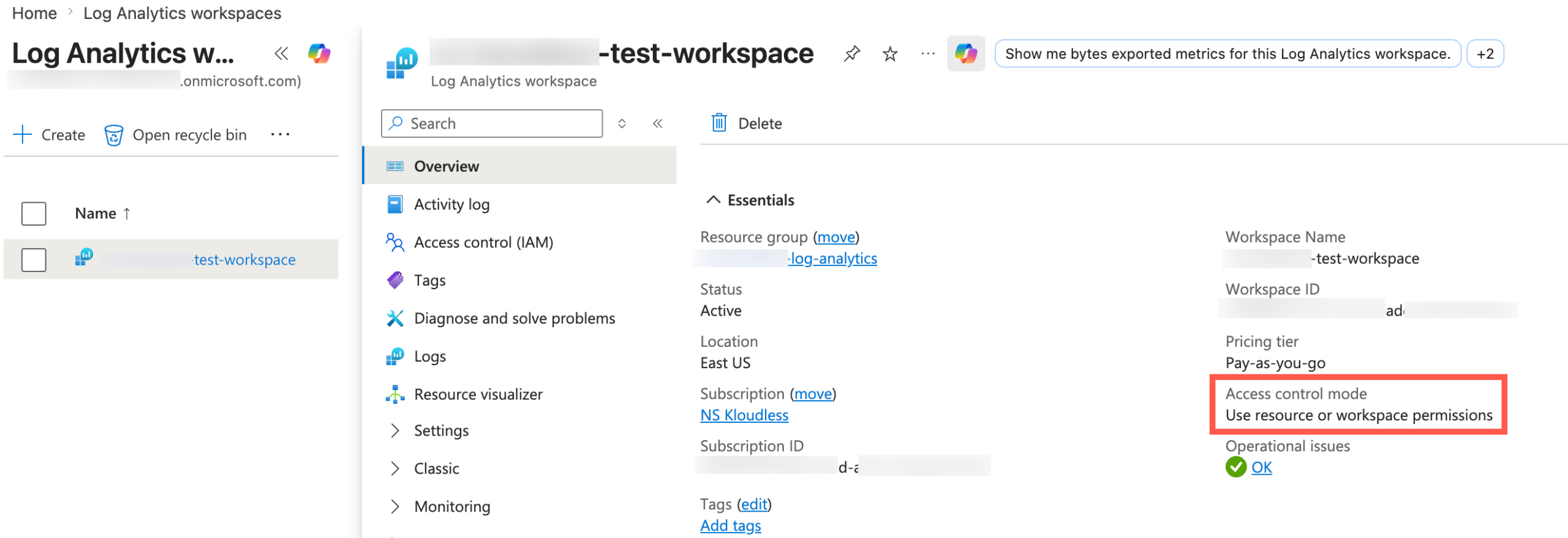Open the Overview menu item
The width and height of the screenshot is (1568, 538).
click(x=521, y=165)
